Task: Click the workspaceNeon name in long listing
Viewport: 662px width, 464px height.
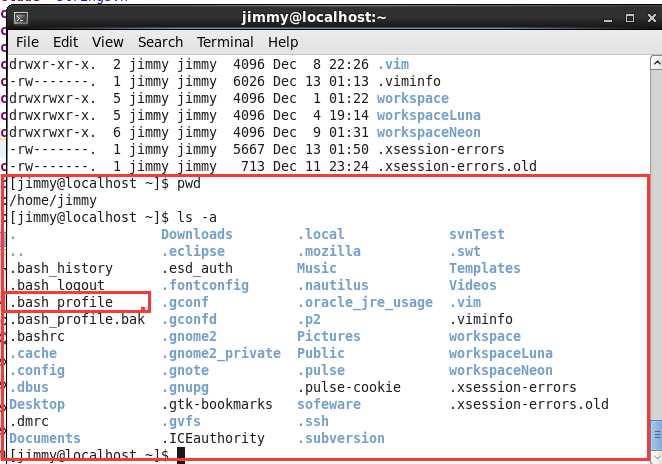Action: [429, 133]
